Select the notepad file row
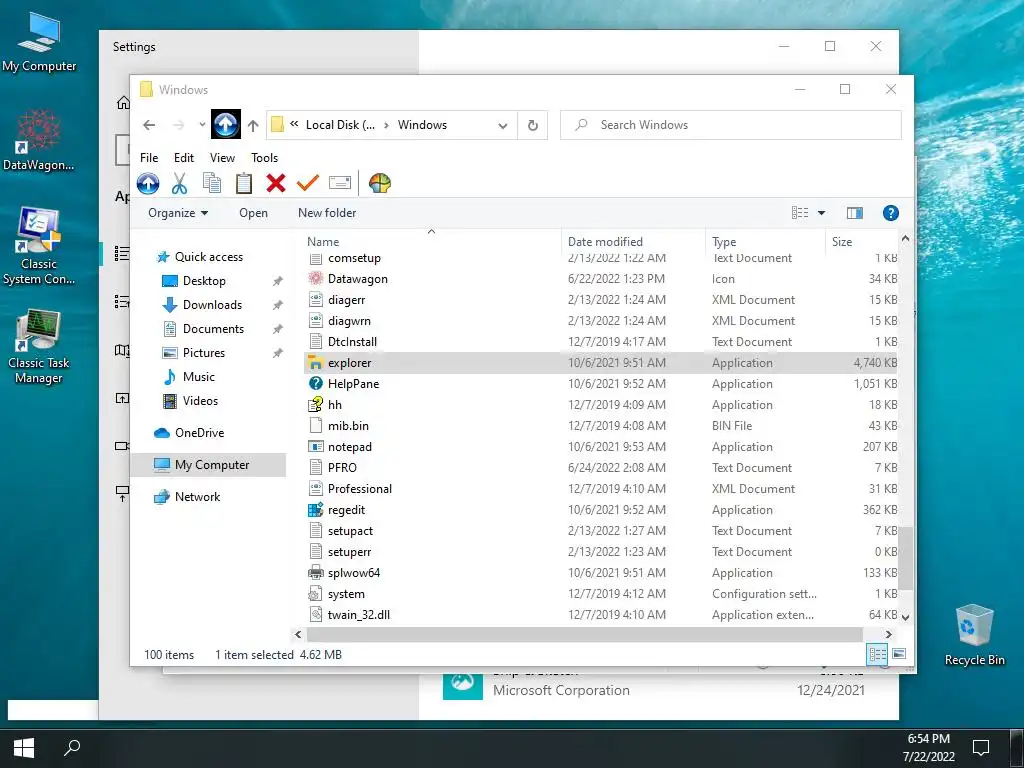The width and height of the screenshot is (1024, 768). click(x=601, y=447)
